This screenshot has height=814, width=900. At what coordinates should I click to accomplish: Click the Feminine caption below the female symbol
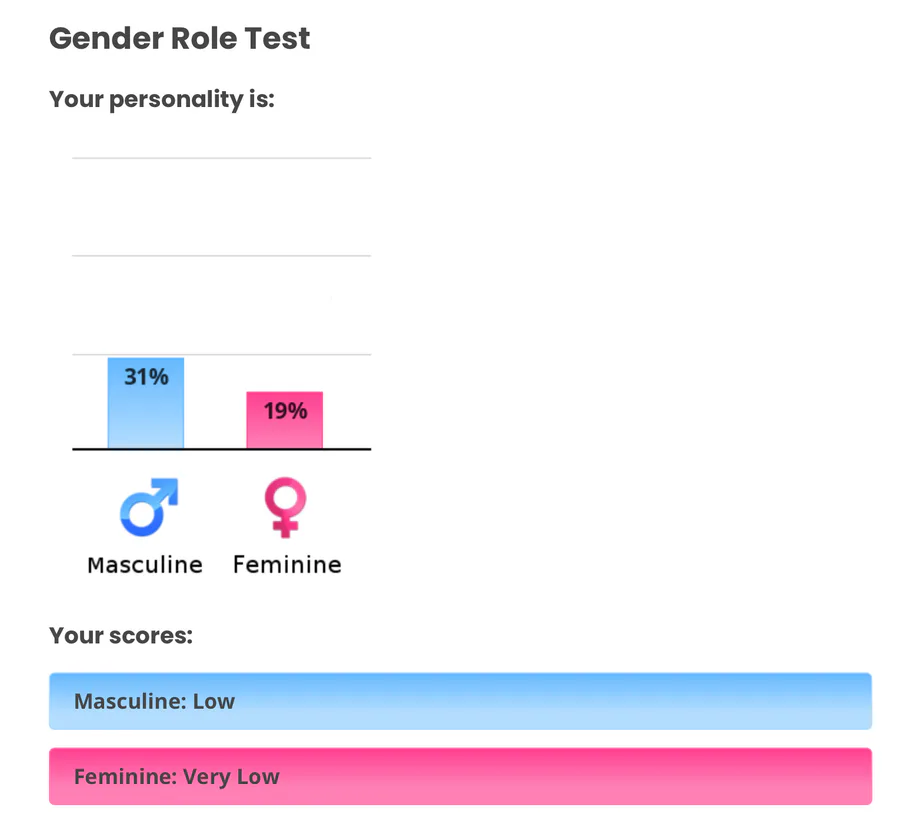click(x=287, y=565)
